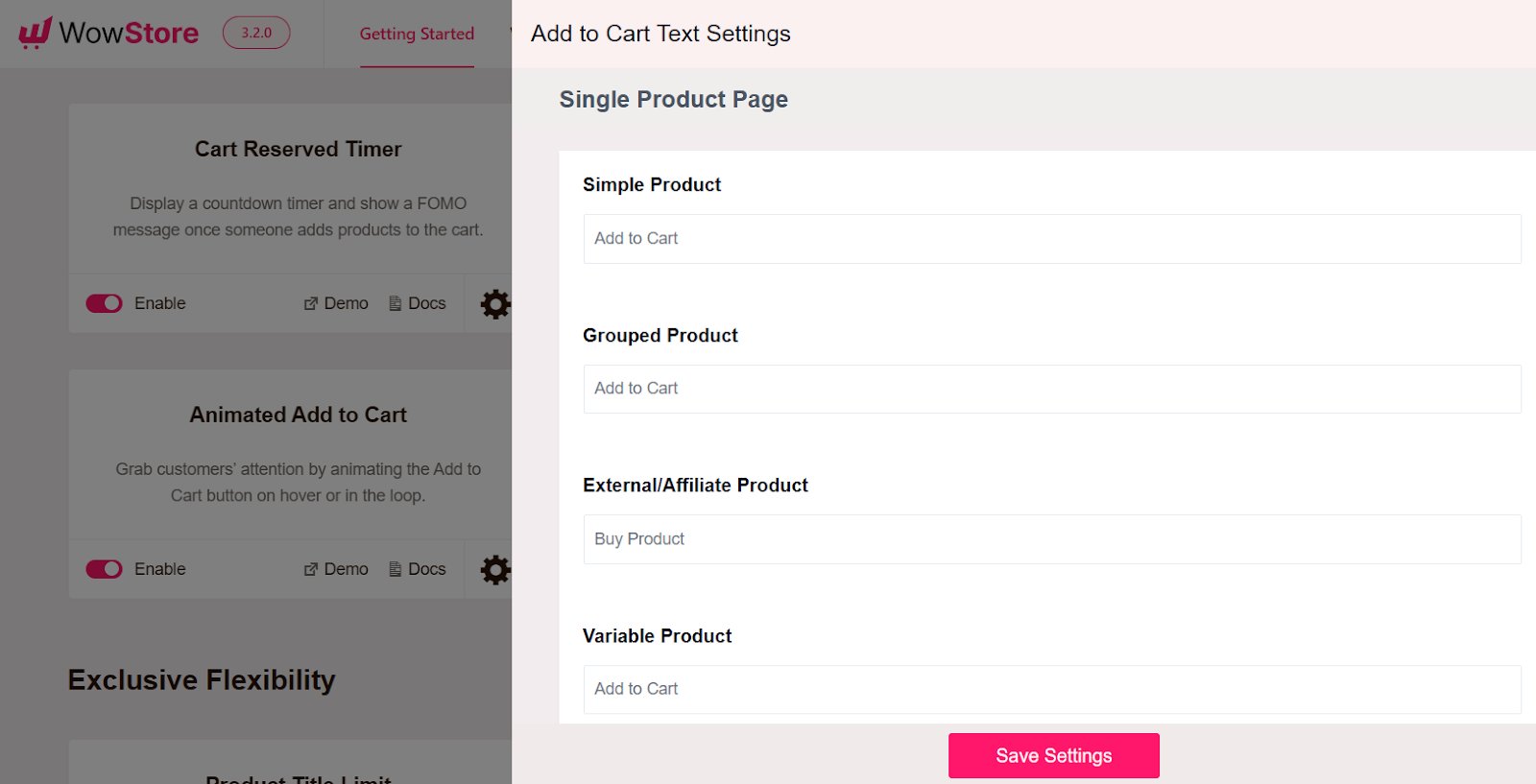Viewport: 1536px width, 784px height.
Task: Click the Grouped Product Add to Cart text field
Action: [x=1052, y=389]
